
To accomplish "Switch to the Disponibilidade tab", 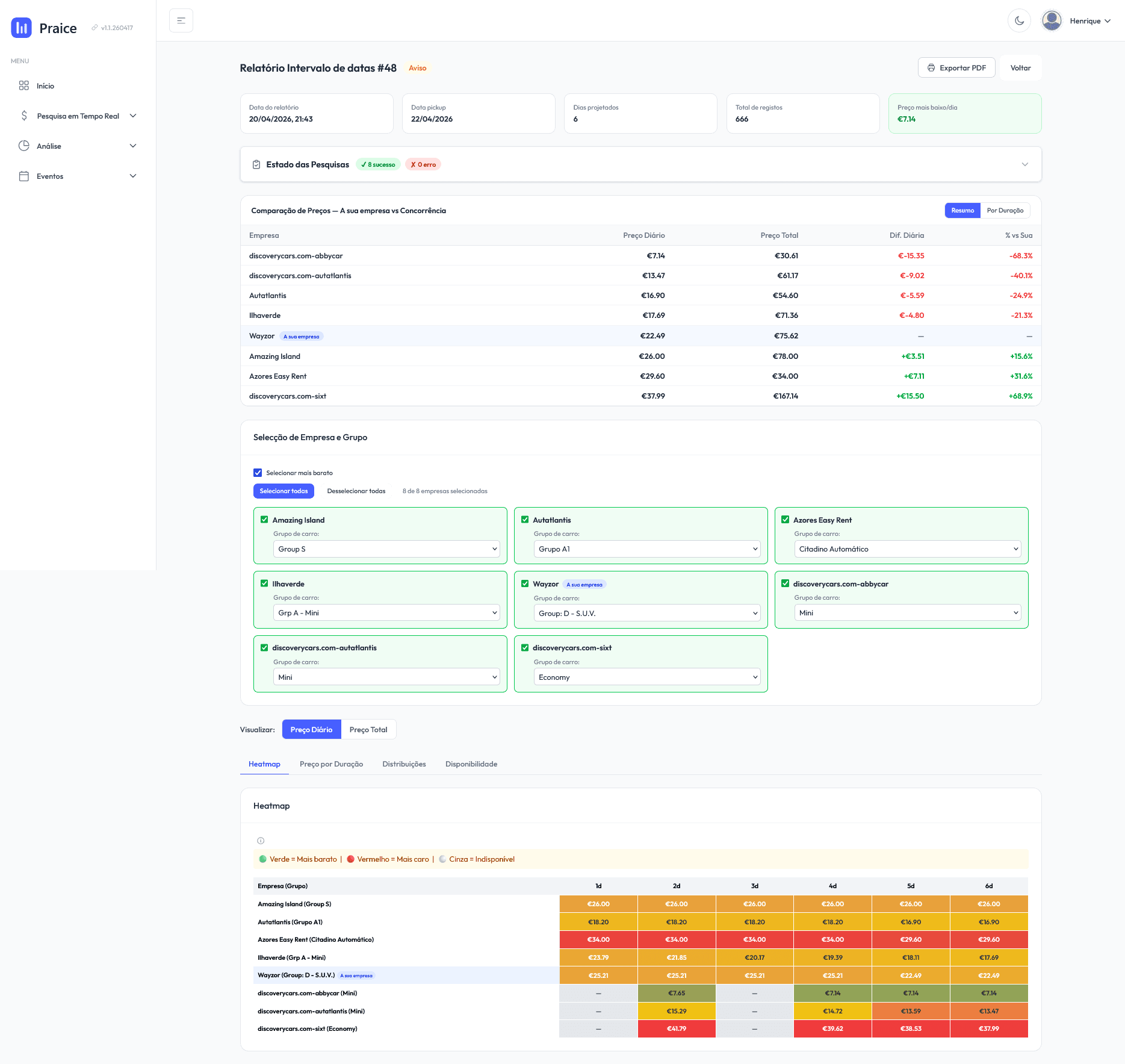I will (471, 764).
